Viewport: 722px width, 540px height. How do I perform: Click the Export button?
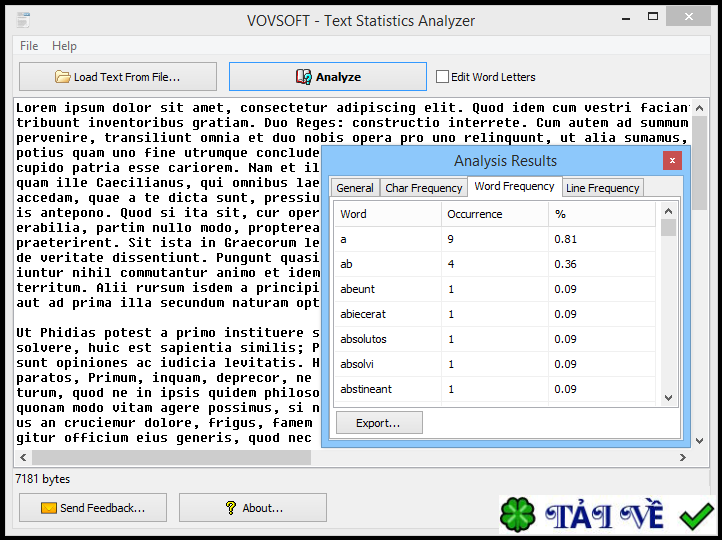coord(379,423)
